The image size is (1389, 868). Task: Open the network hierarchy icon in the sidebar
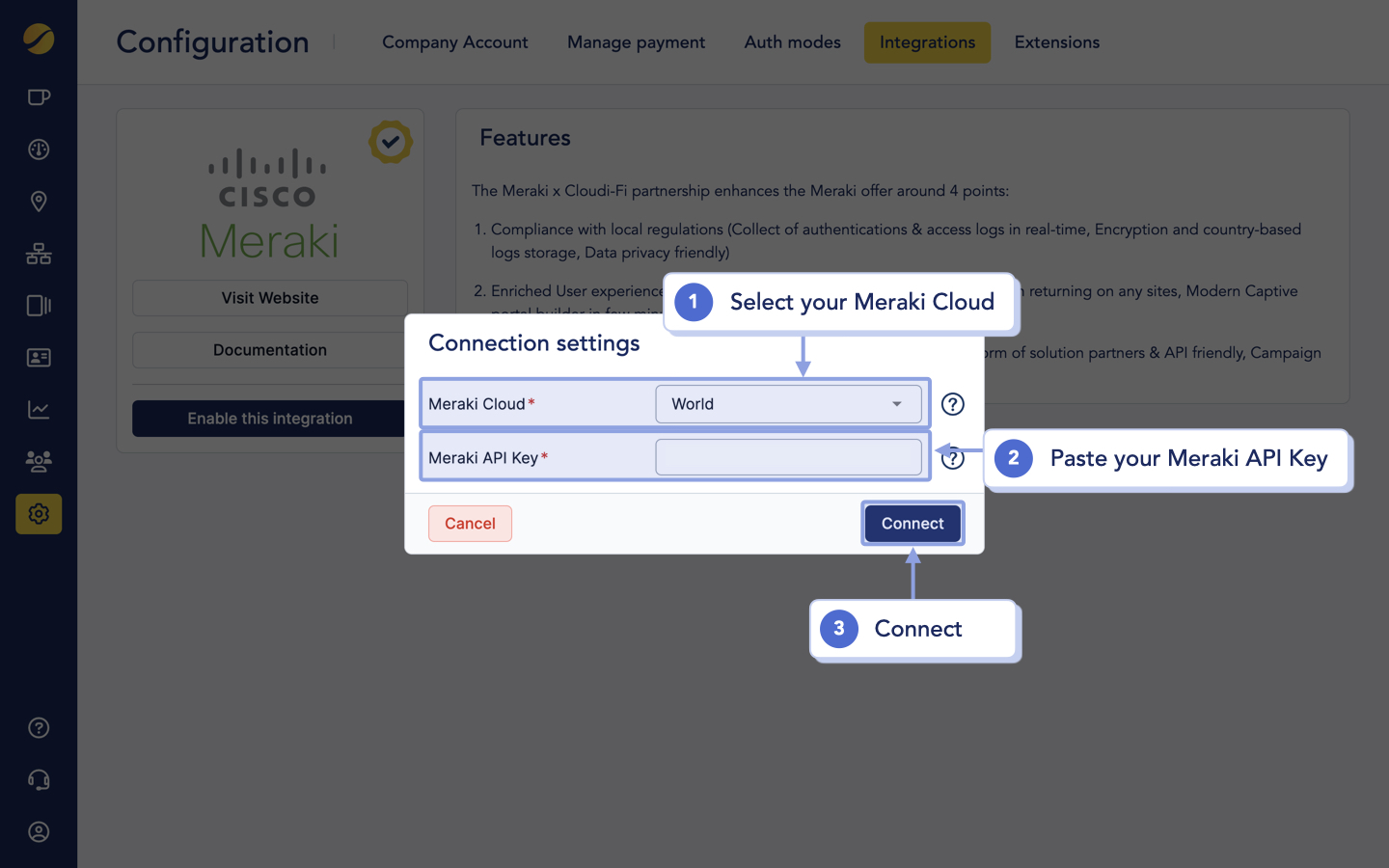(x=39, y=253)
